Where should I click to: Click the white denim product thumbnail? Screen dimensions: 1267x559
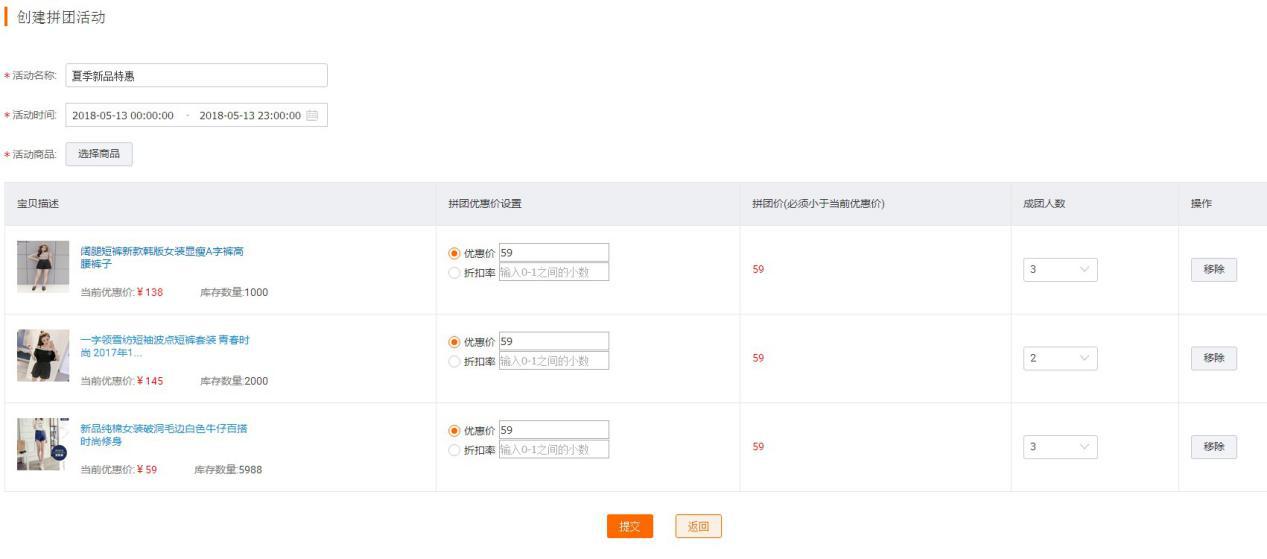coord(43,444)
